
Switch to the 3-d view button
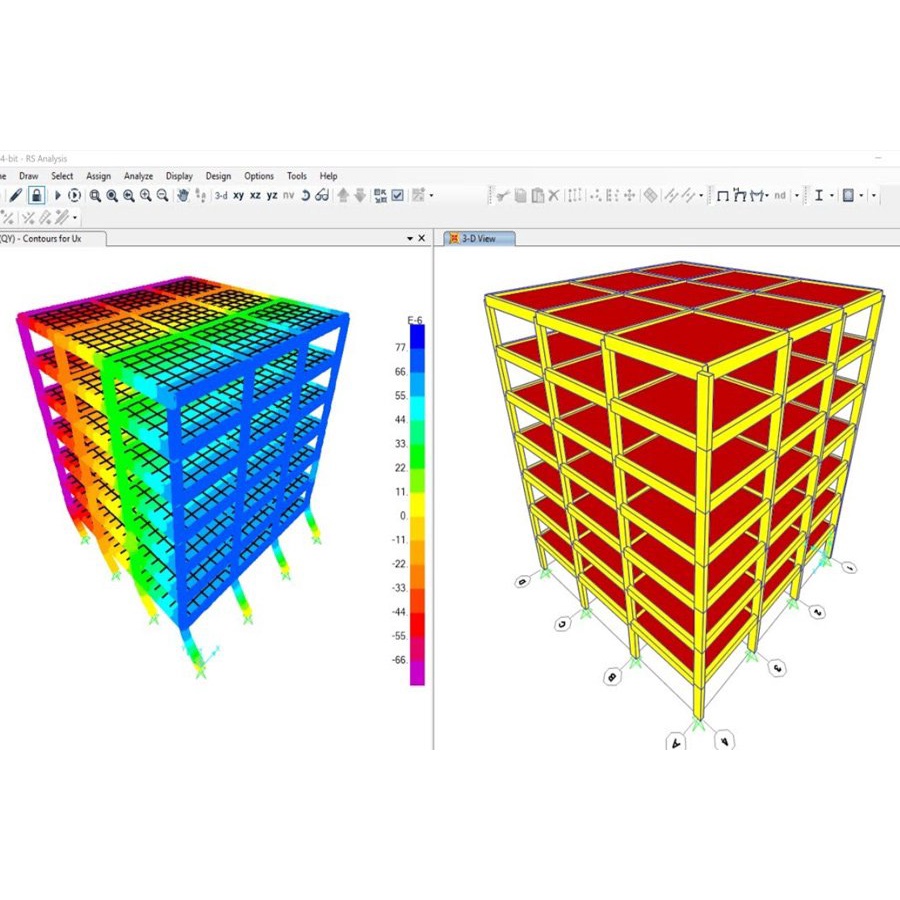click(x=221, y=196)
